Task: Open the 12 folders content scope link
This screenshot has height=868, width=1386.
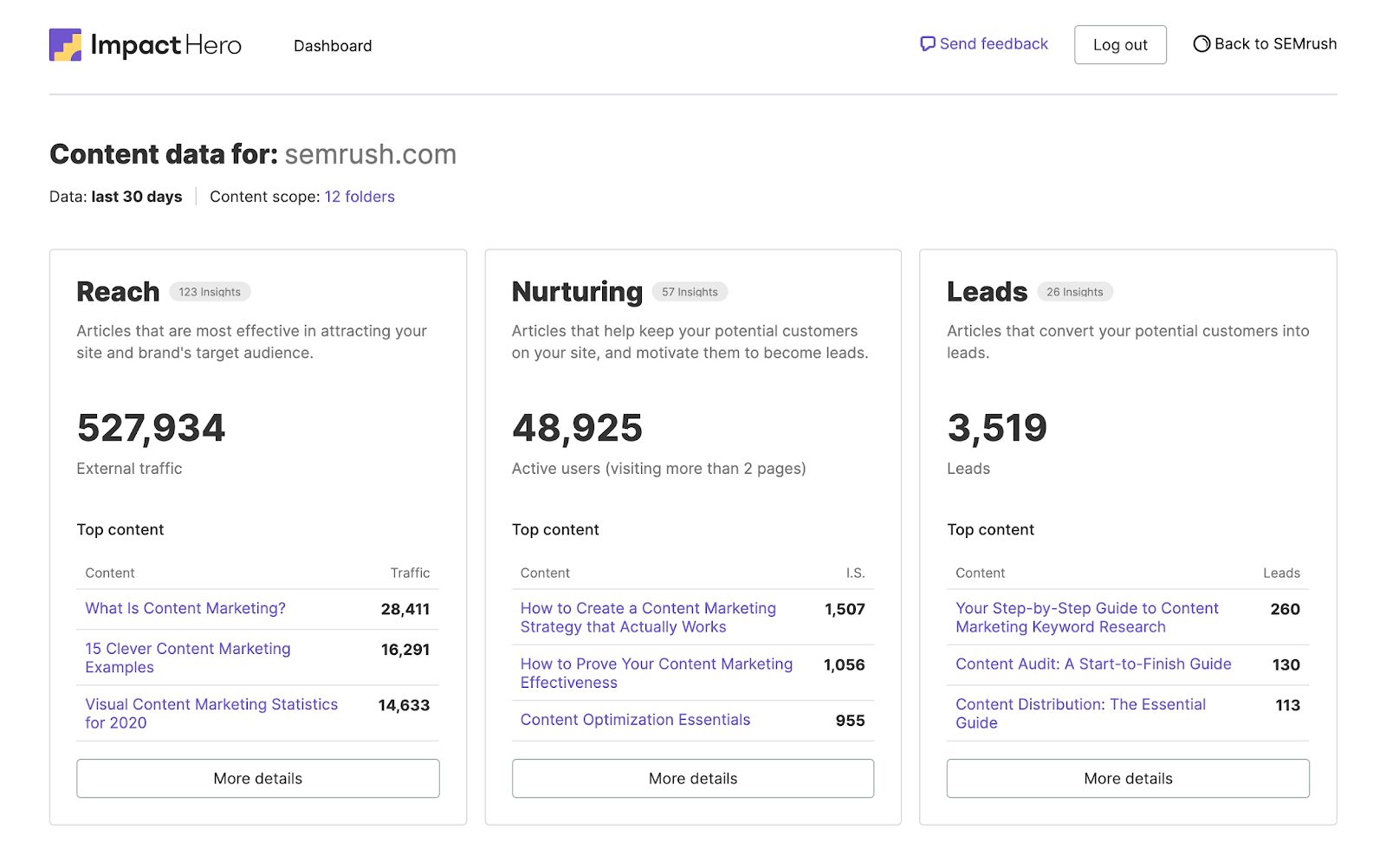Action: tap(359, 197)
